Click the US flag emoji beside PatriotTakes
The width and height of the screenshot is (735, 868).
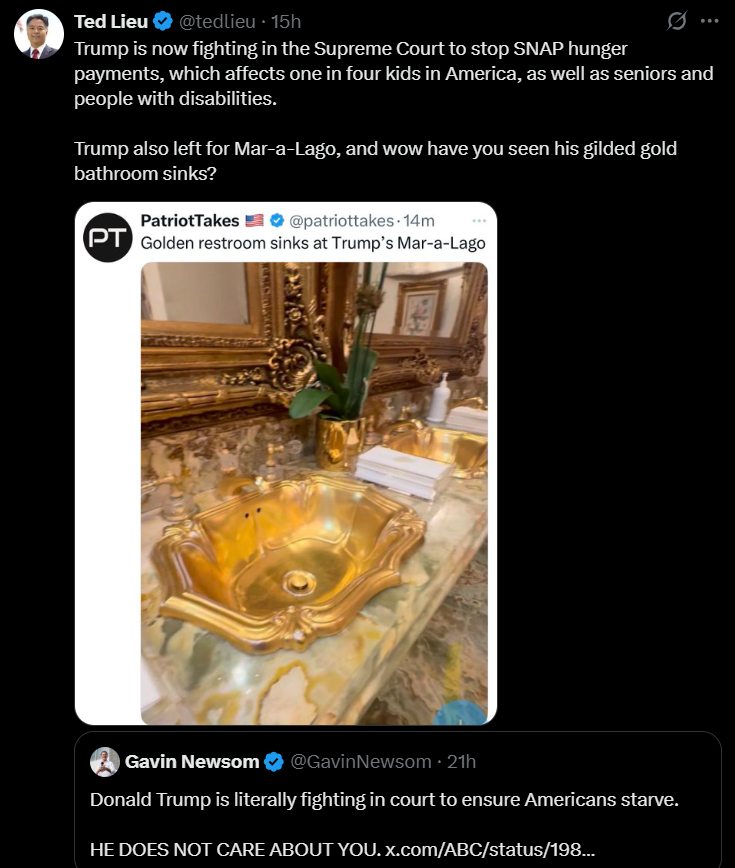(x=255, y=220)
